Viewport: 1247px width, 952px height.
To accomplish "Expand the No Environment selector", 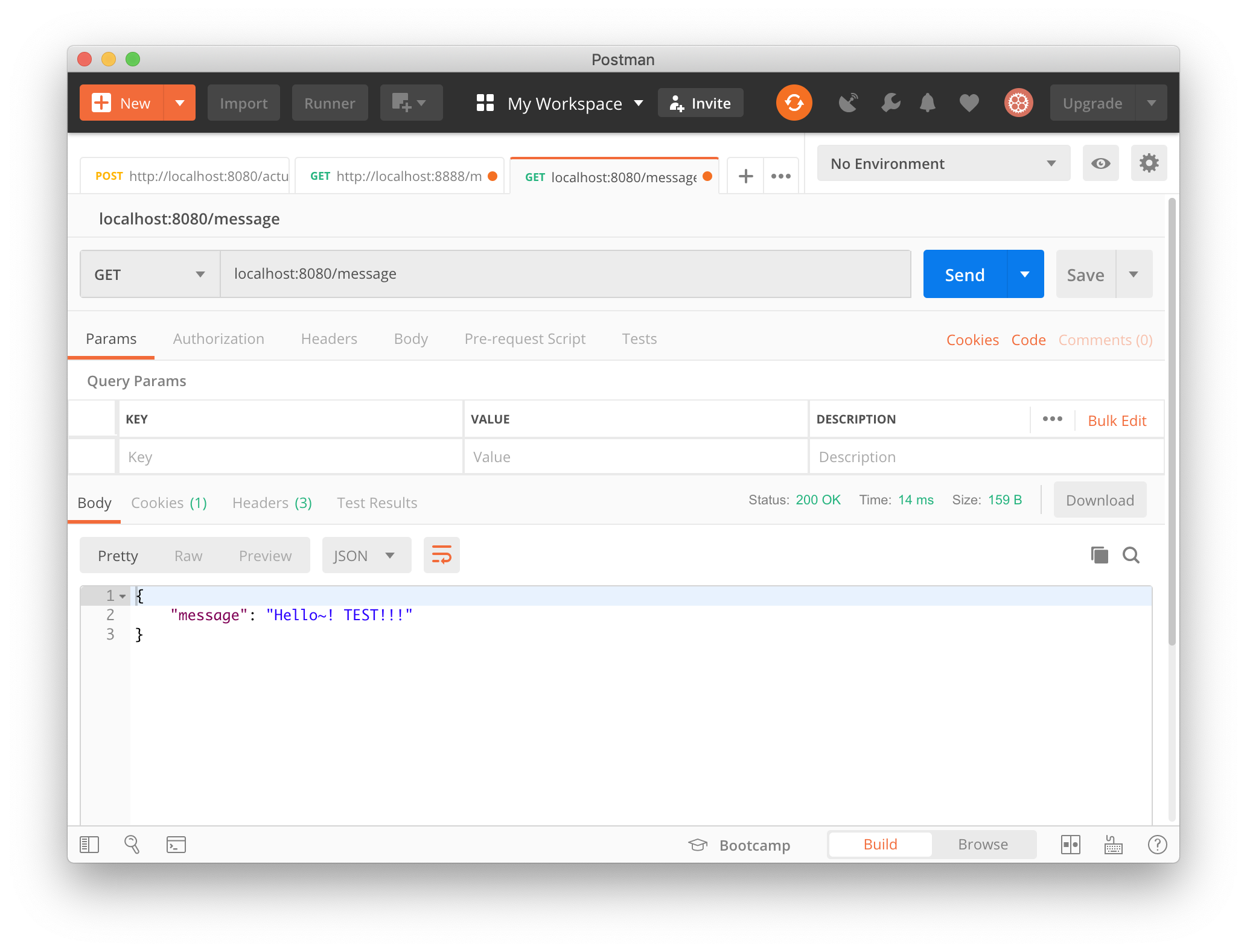I will pos(943,163).
